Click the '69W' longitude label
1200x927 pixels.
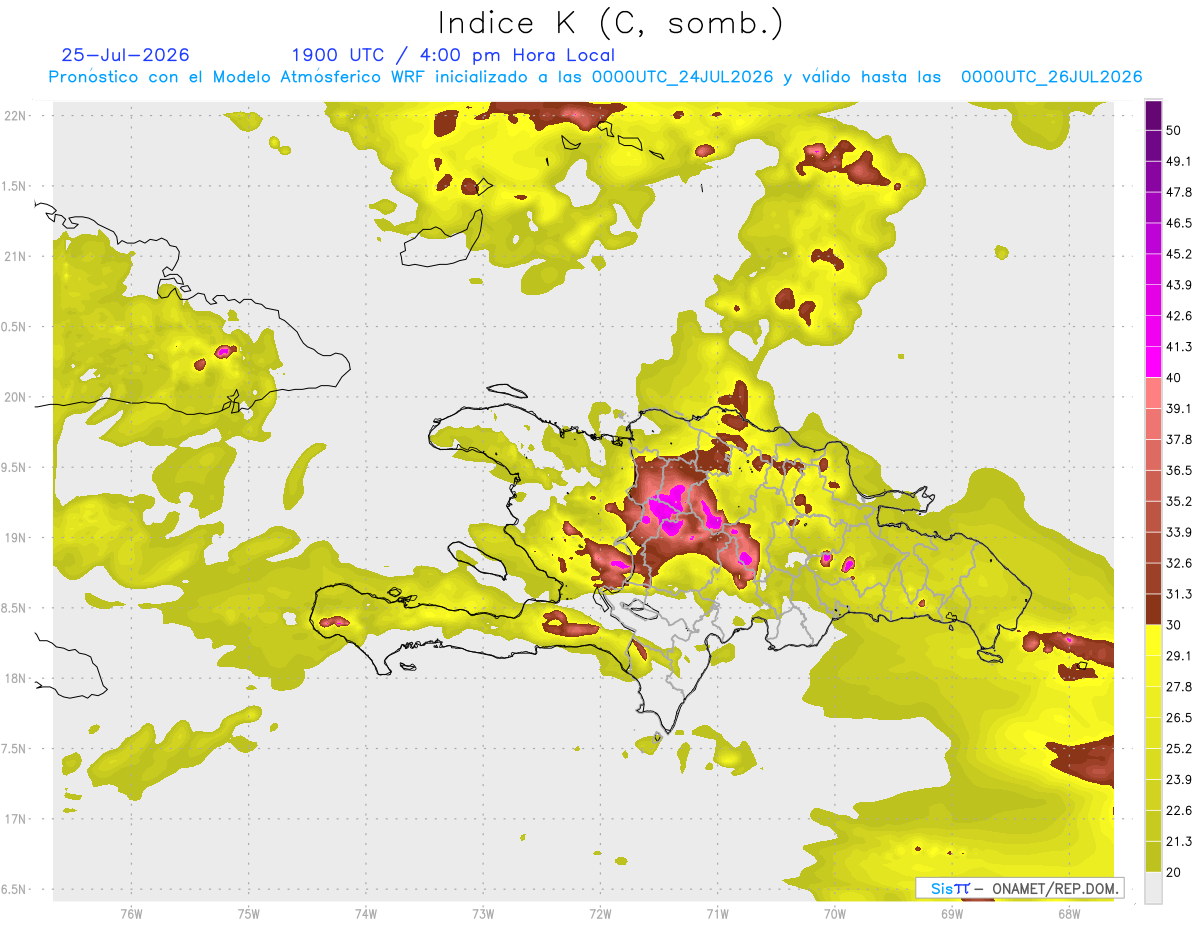952,913
